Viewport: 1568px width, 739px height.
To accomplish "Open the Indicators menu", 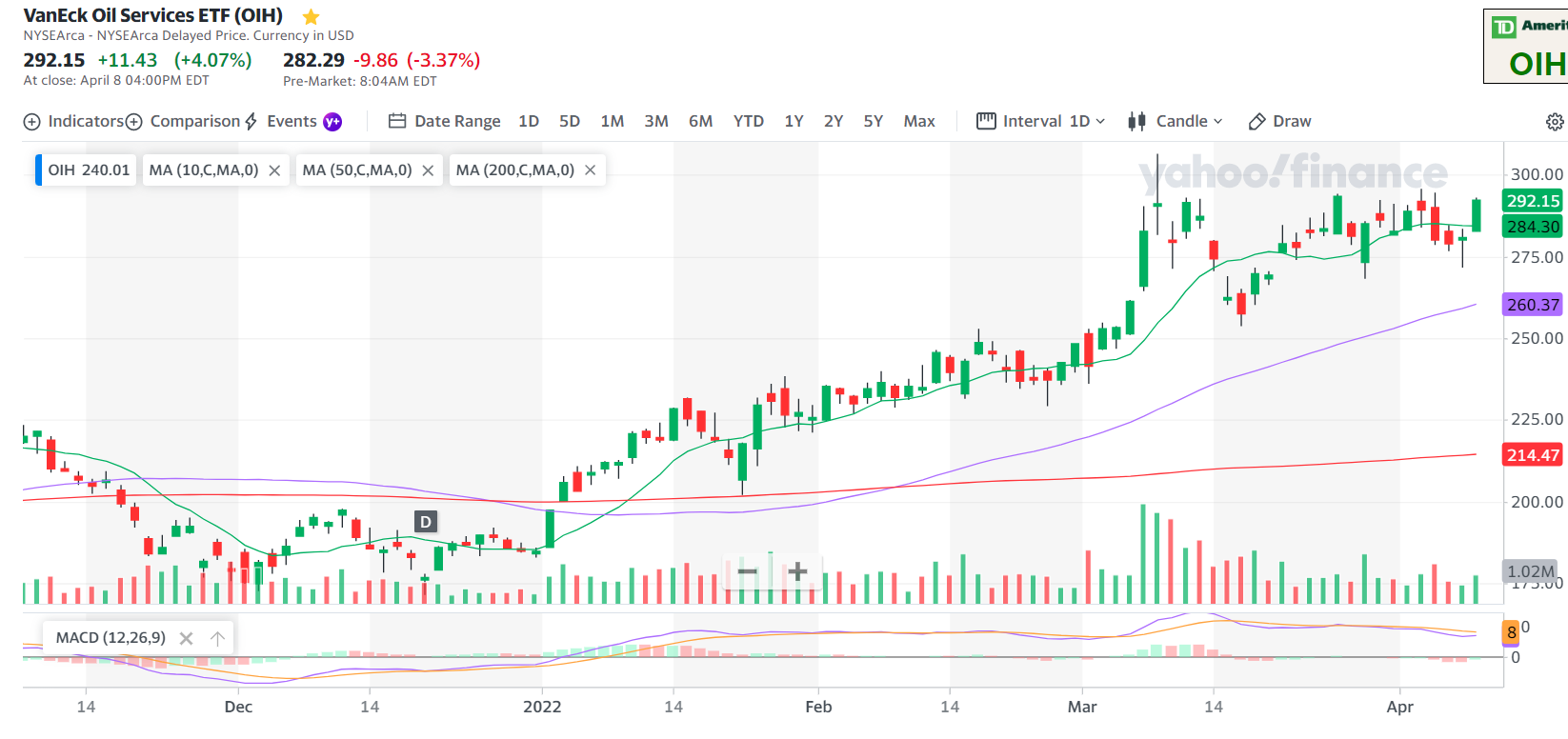I will click(x=73, y=121).
